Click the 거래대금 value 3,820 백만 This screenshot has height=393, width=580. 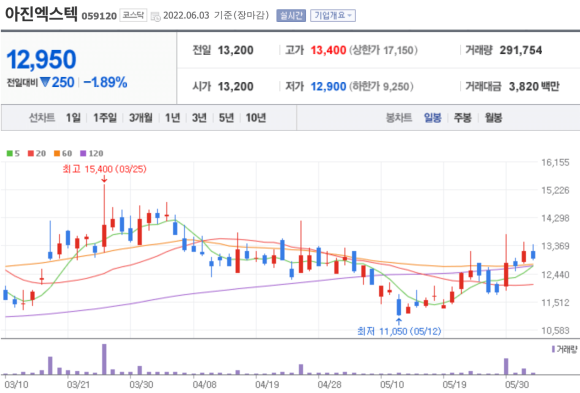[x=534, y=86]
